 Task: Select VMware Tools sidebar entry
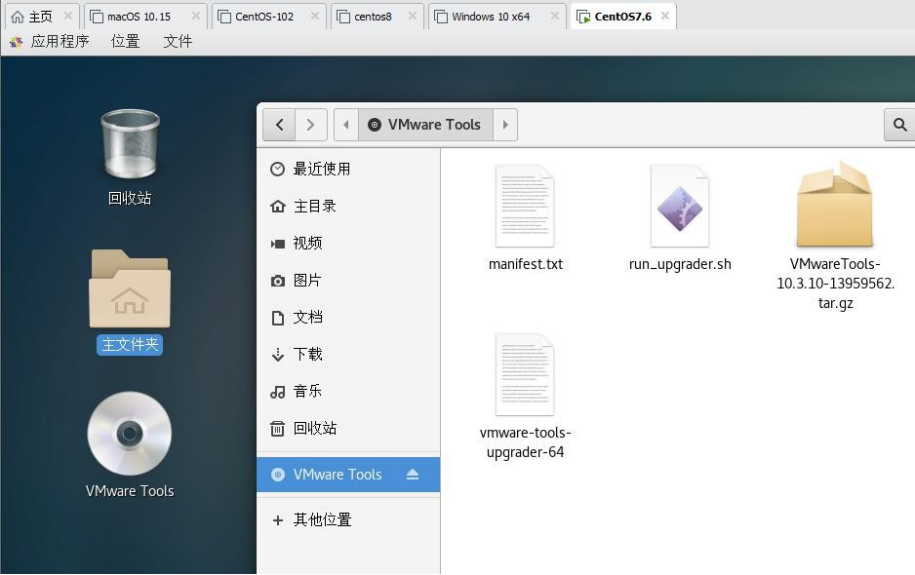(348, 474)
